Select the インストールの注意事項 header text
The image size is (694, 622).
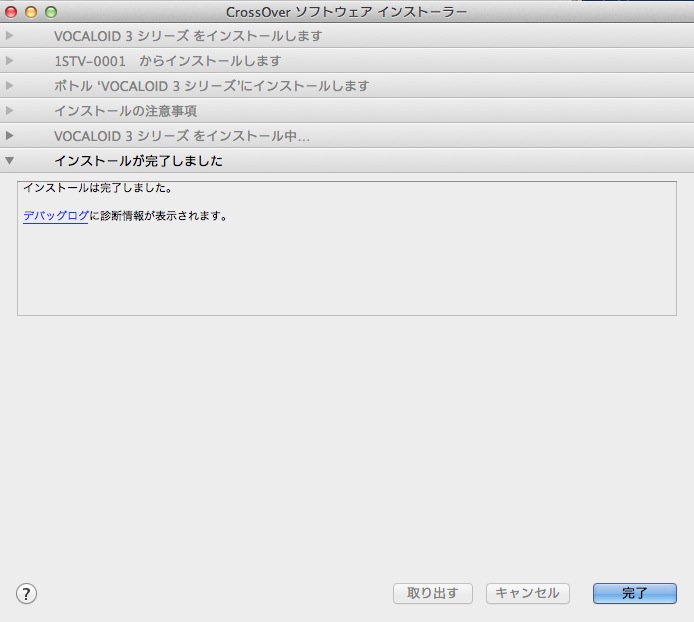coord(125,111)
